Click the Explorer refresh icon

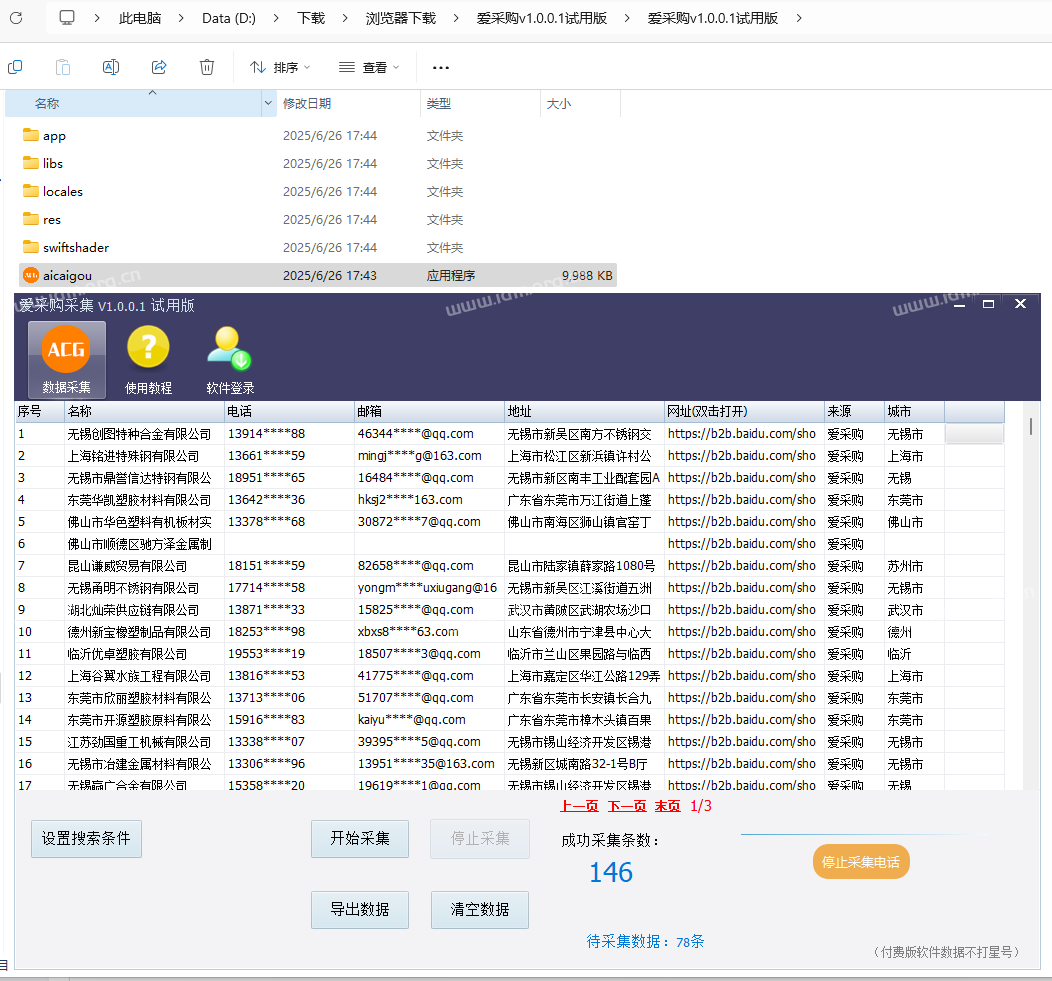click(x=16, y=18)
